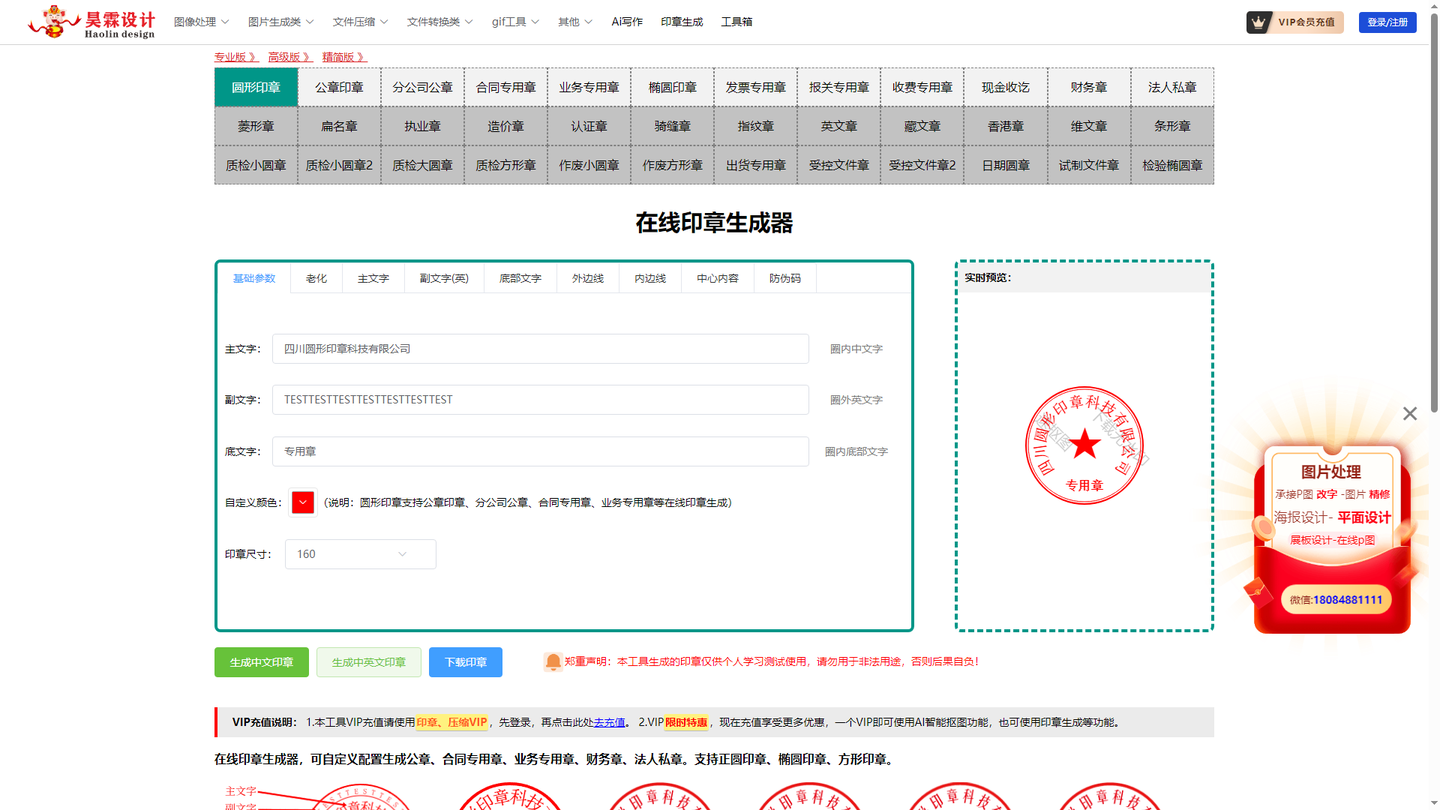Viewport: 1440px width, 810px height.
Task: Click the 生成中文印章 button
Action: pos(262,662)
